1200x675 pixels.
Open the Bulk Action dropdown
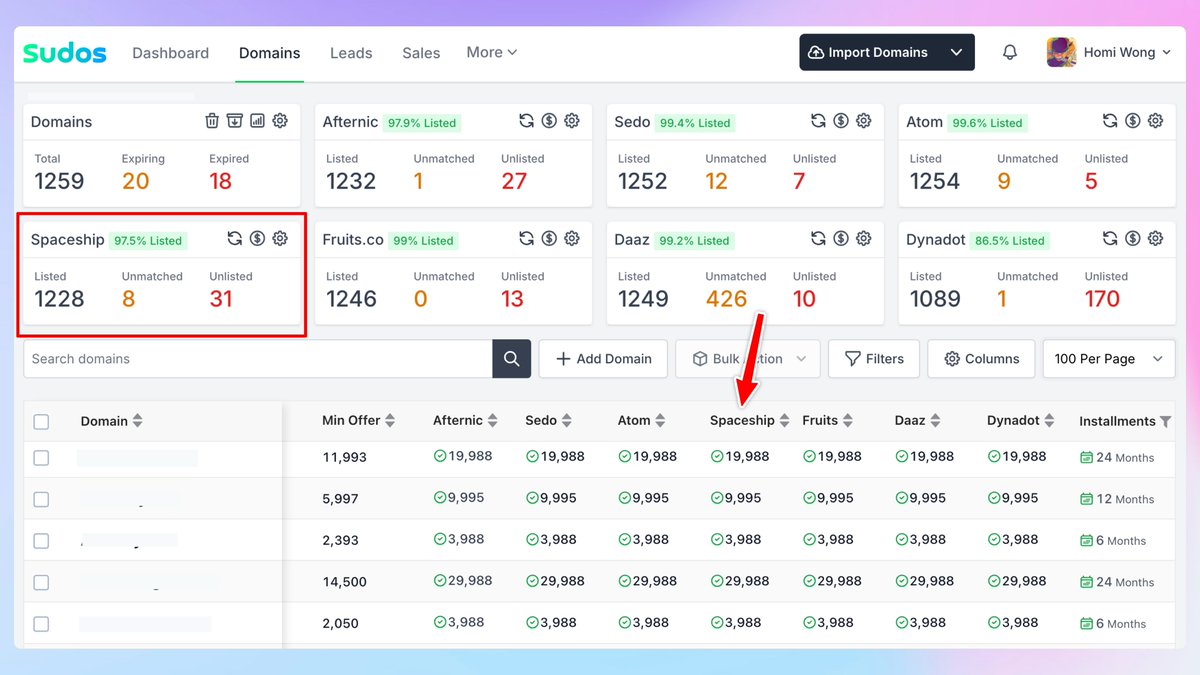click(x=748, y=359)
